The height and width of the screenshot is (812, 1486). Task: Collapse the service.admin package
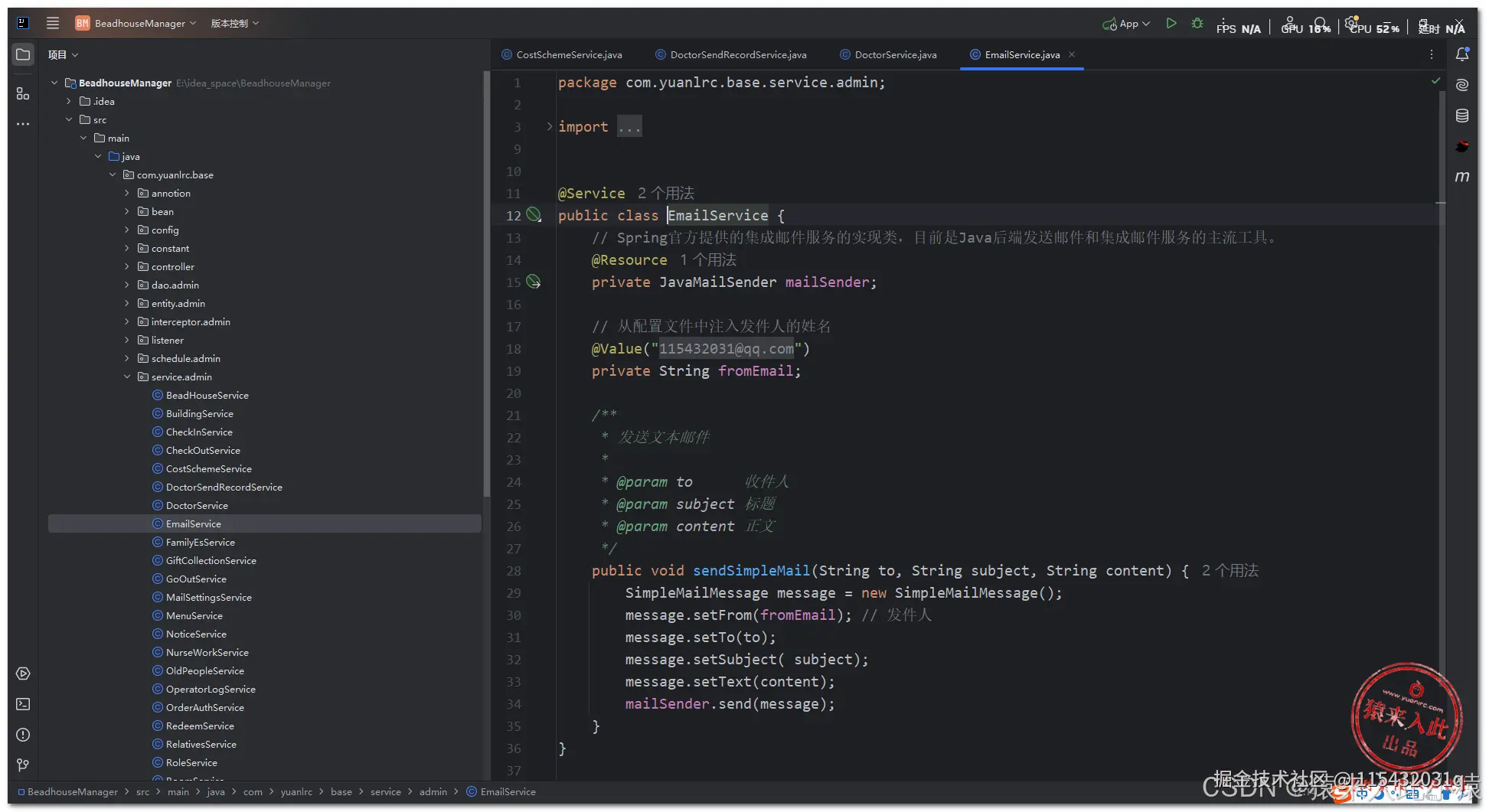click(126, 377)
